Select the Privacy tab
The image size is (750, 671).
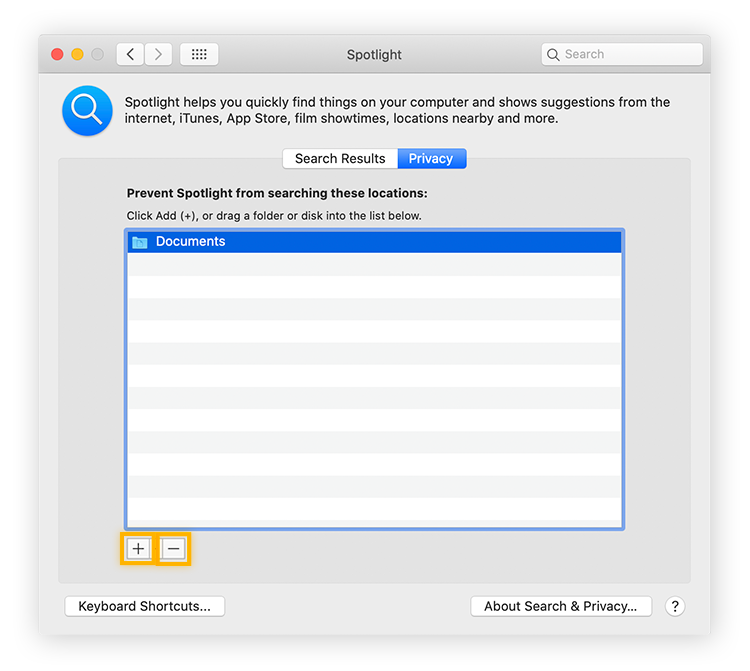coord(431,158)
